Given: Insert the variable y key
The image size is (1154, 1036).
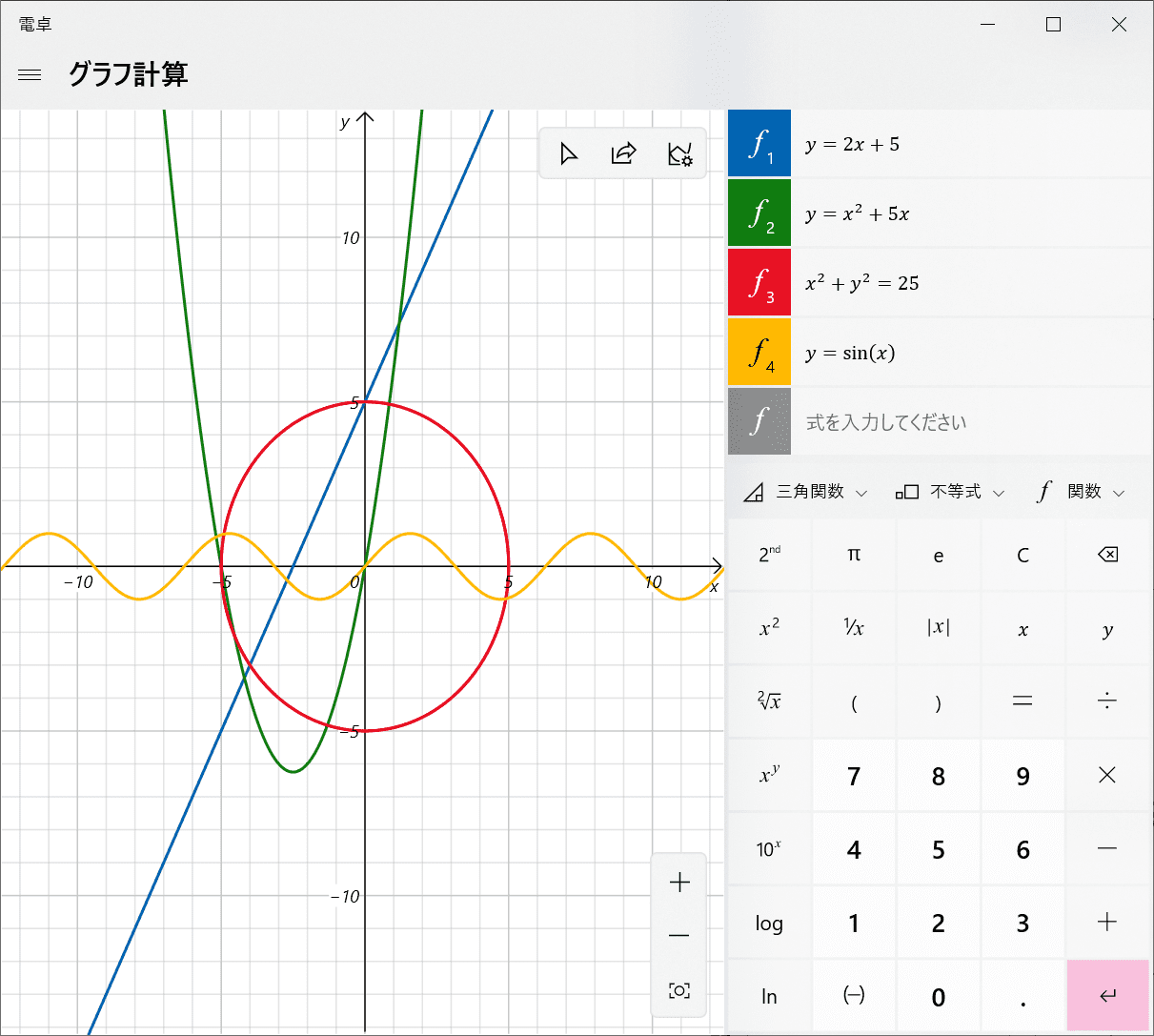Looking at the screenshot, I should [1107, 628].
